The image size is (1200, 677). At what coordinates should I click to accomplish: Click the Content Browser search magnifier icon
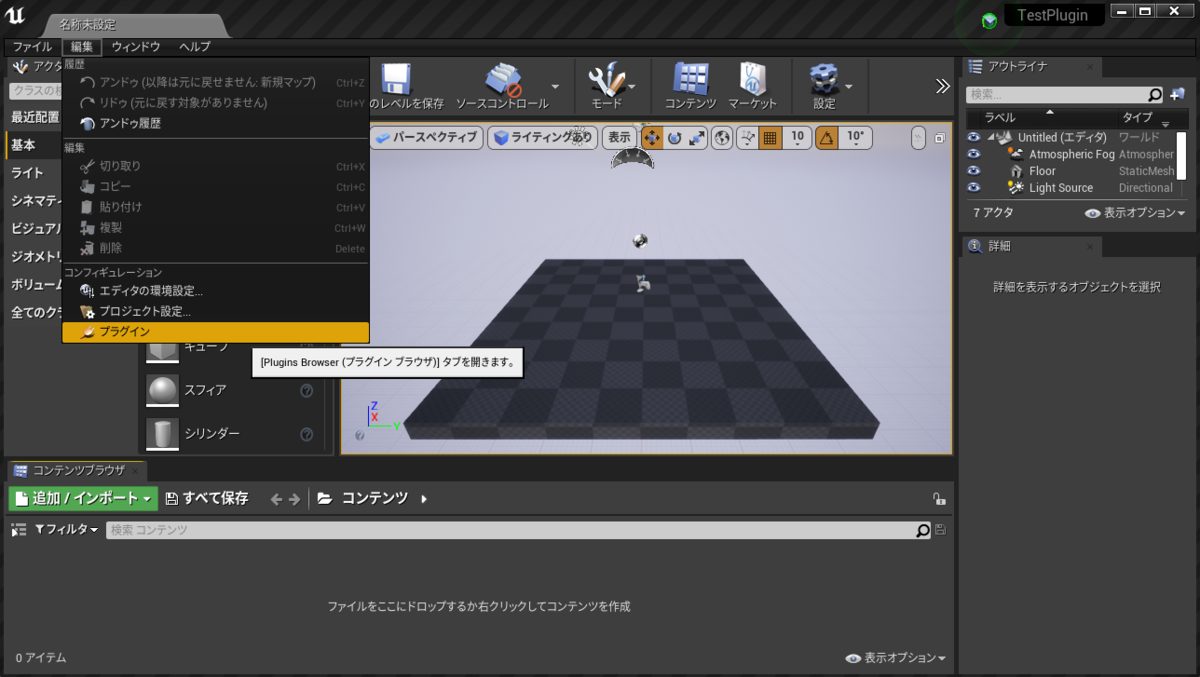coord(923,530)
